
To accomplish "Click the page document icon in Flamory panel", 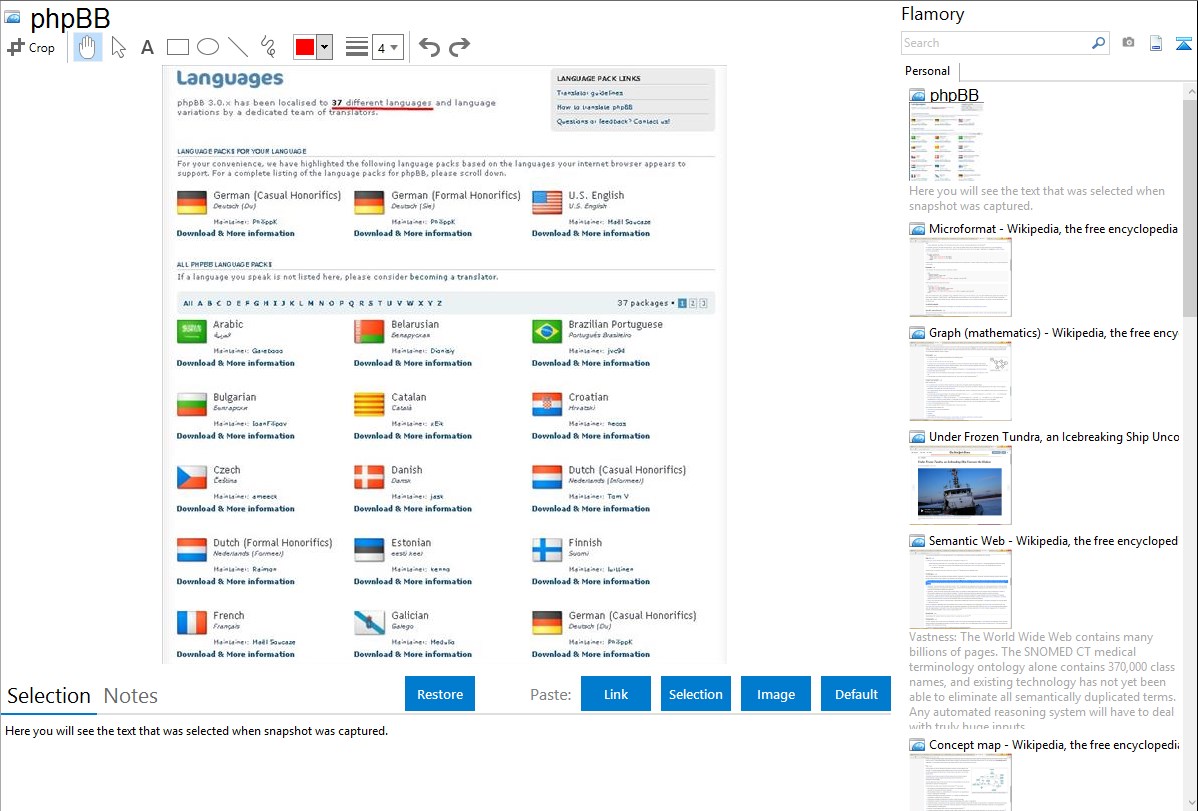I will click(1156, 43).
